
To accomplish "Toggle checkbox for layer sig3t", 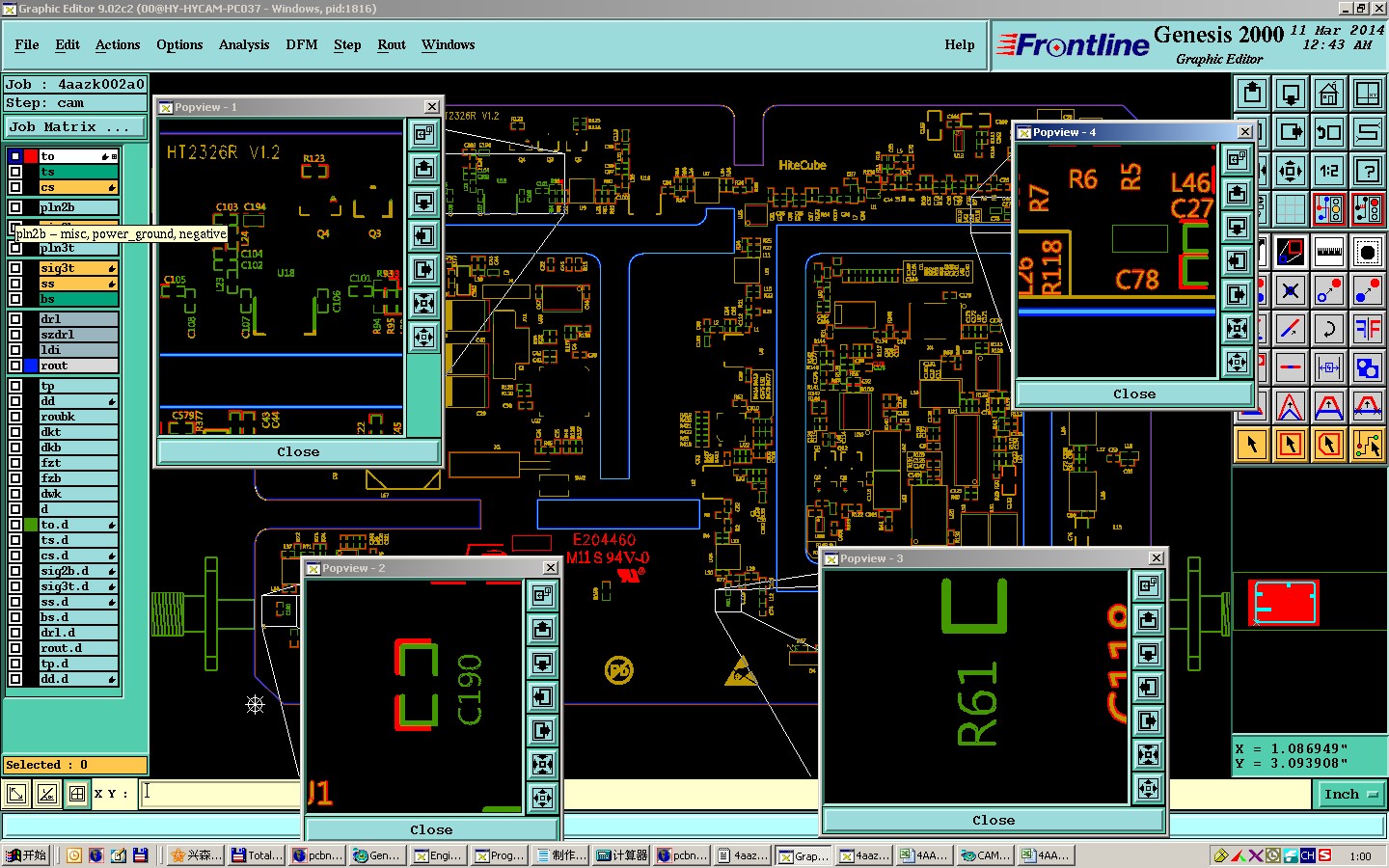I will pos(15,268).
